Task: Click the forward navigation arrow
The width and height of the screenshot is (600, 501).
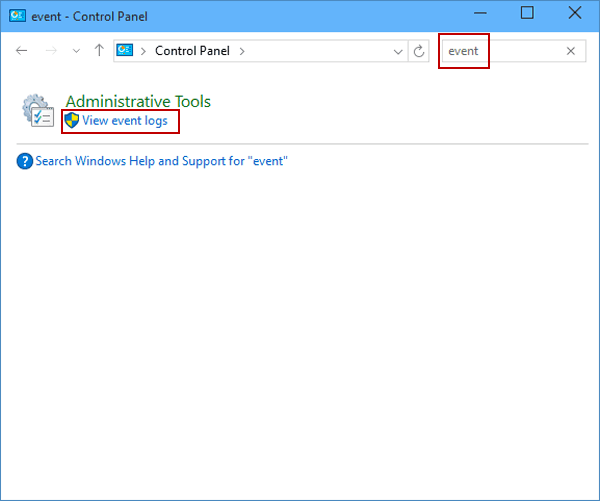Action: tap(51, 51)
